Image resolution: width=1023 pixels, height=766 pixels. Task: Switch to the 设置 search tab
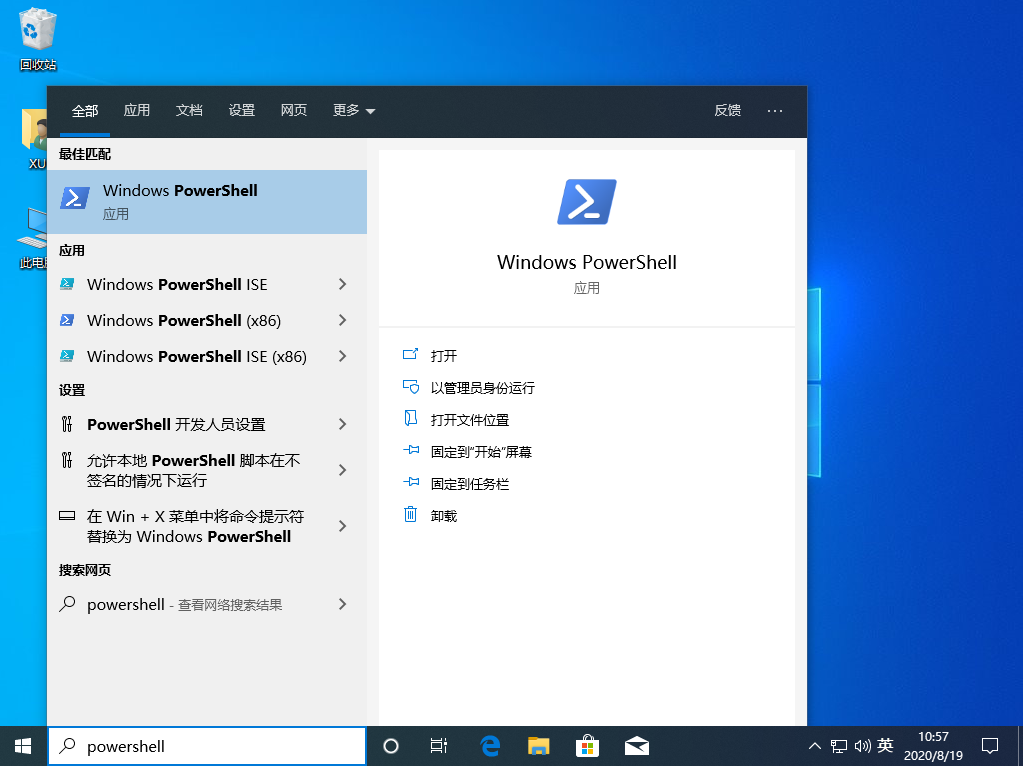click(x=241, y=110)
